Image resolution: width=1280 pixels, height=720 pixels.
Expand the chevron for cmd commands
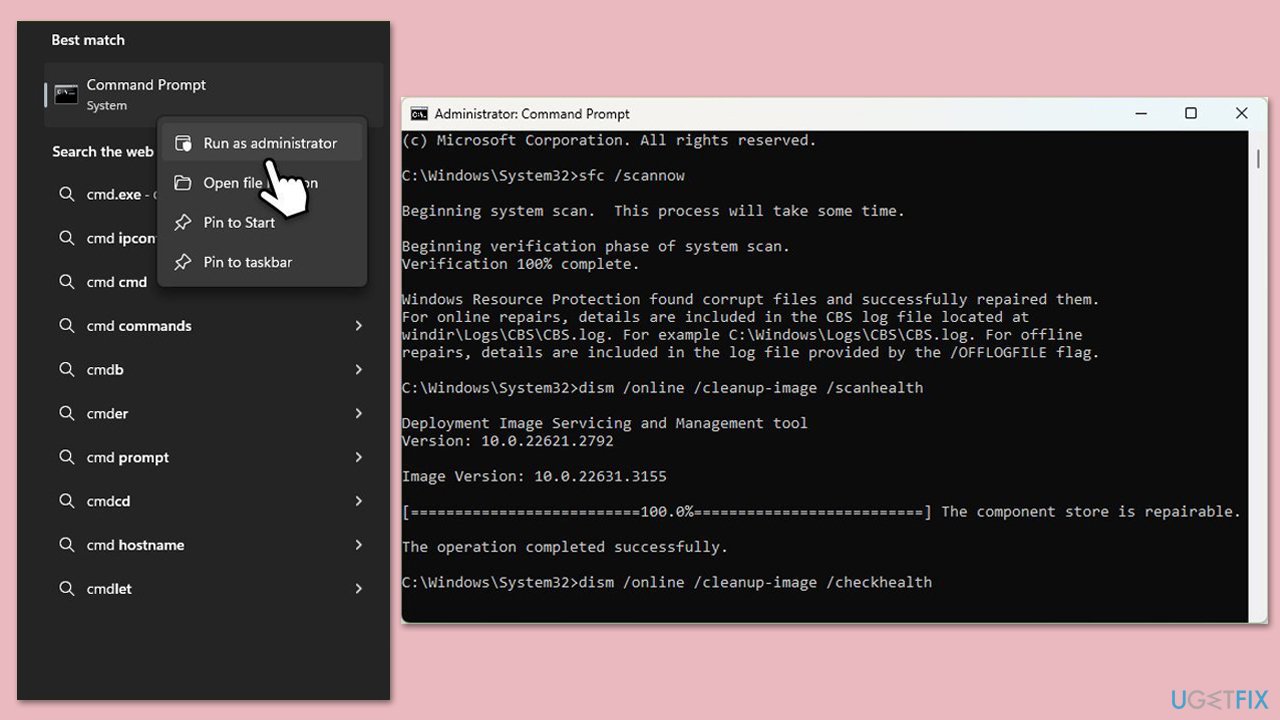[x=358, y=326]
